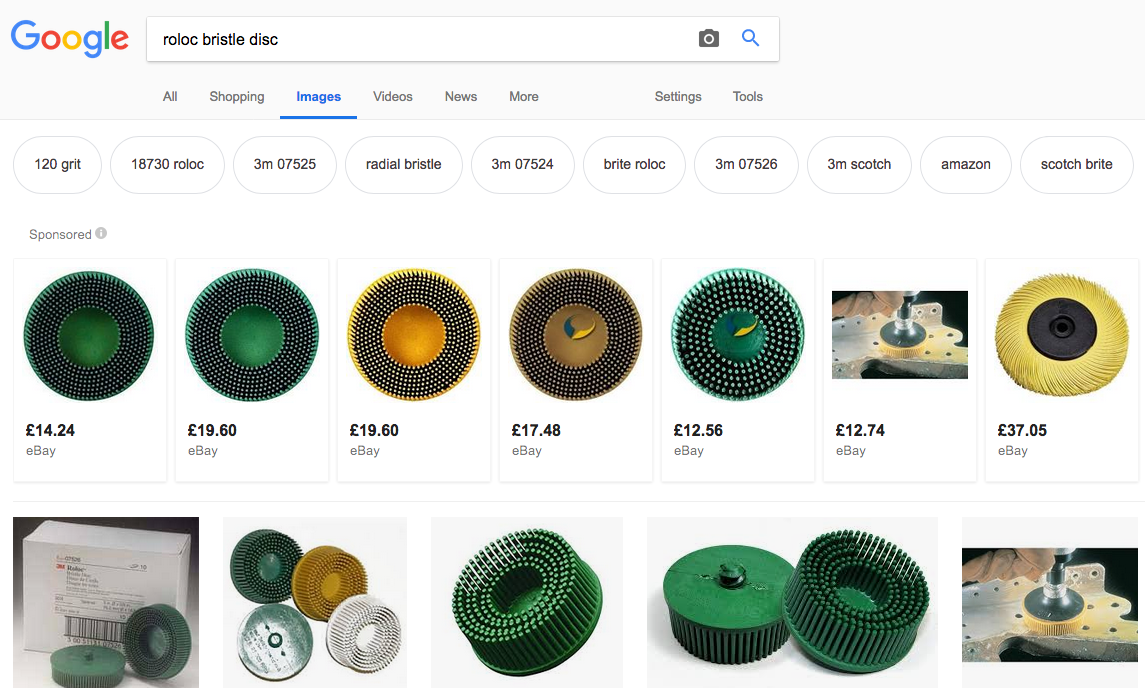1145x688 pixels.
Task: Open the £19.60 yellow bristle disc listing
Action: 414,370
